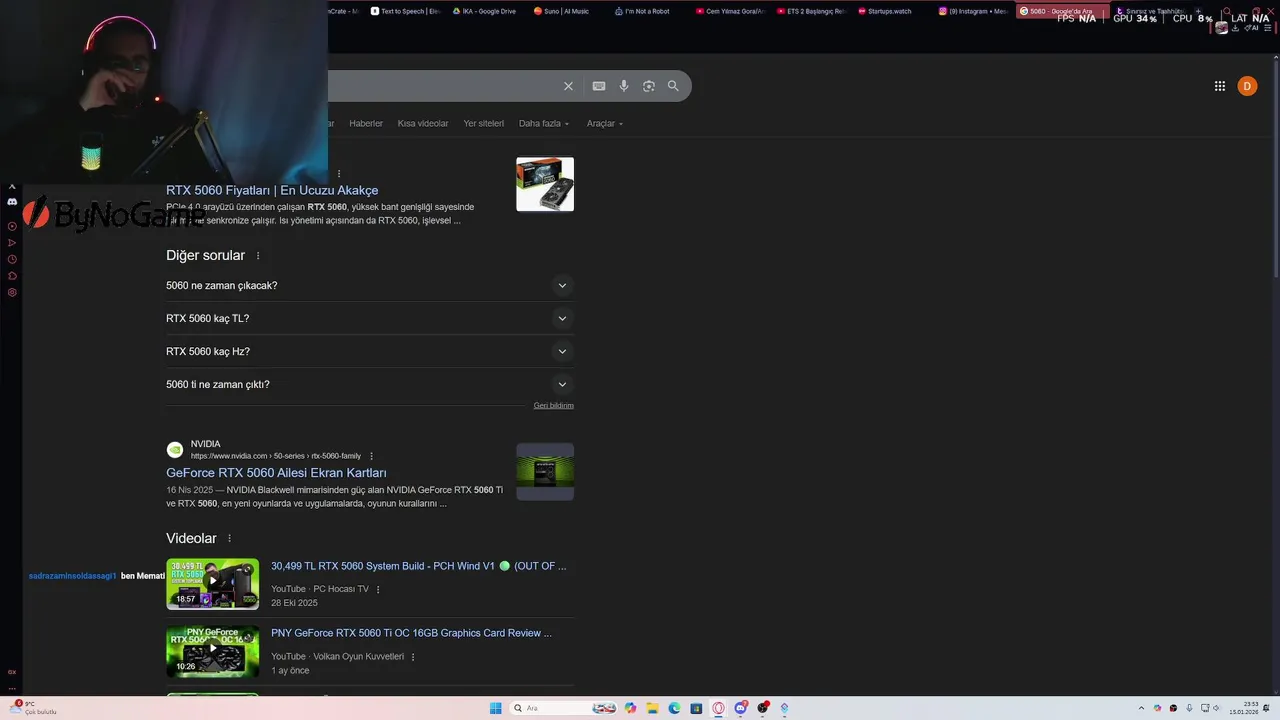This screenshot has height=720, width=1280.
Task: Expand question '5060 ne zaman çıkacak?'
Action: 370,285
